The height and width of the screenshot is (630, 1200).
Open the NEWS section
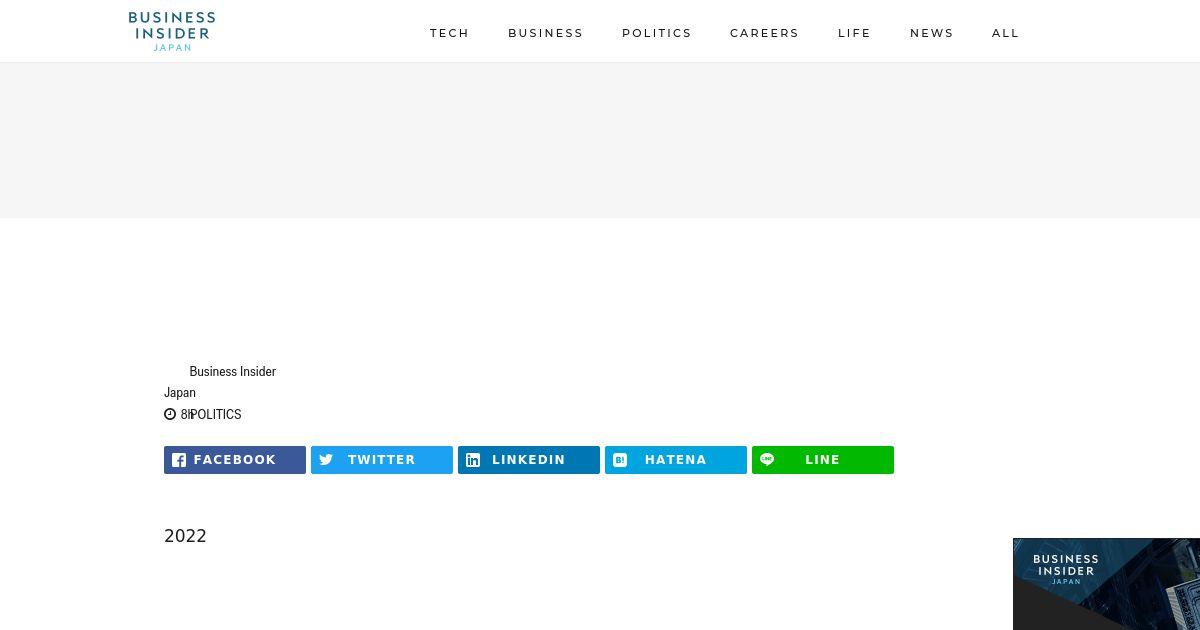tap(931, 33)
